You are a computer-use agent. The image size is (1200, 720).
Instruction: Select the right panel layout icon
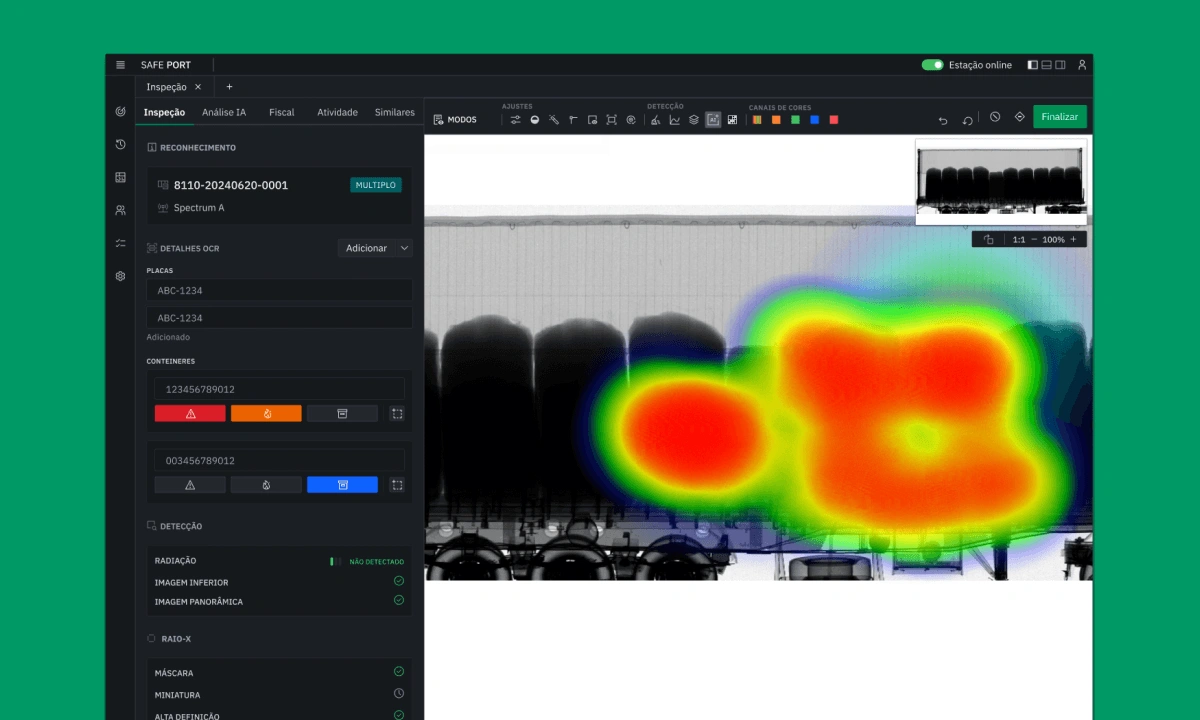tap(1060, 65)
